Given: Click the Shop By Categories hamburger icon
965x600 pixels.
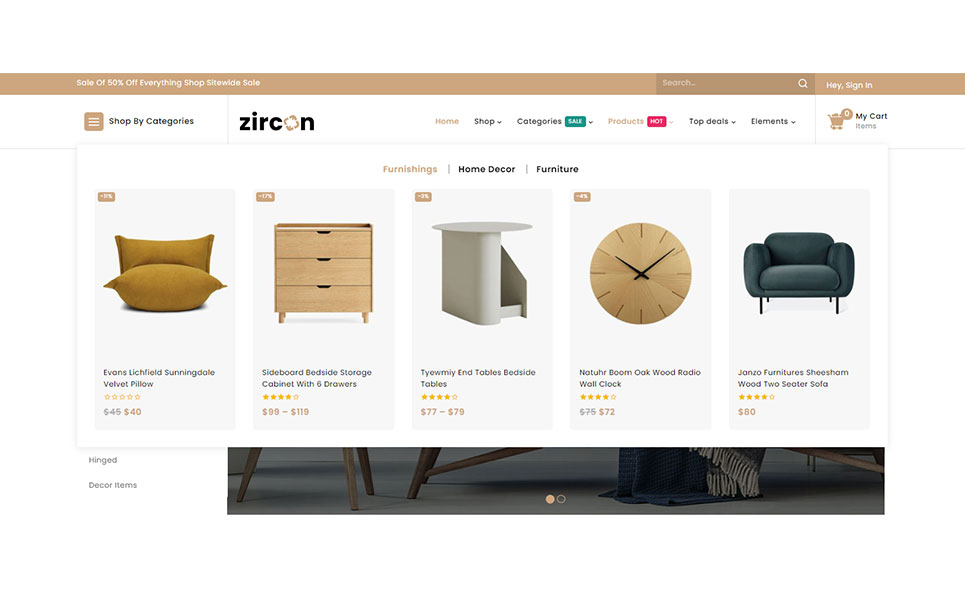Looking at the screenshot, I should click(x=94, y=121).
